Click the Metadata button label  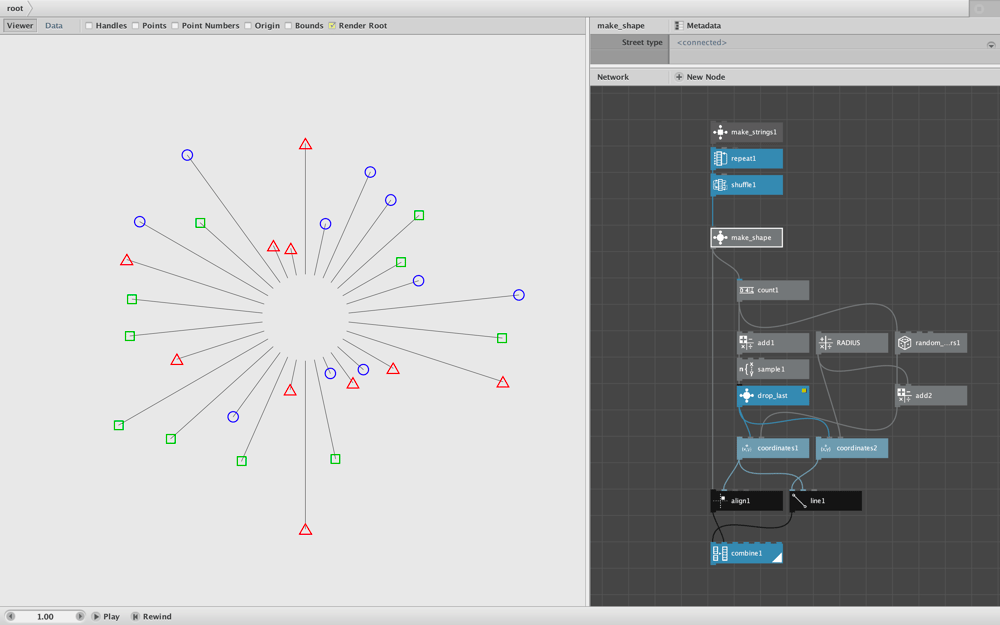pyautogui.click(x=703, y=26)
